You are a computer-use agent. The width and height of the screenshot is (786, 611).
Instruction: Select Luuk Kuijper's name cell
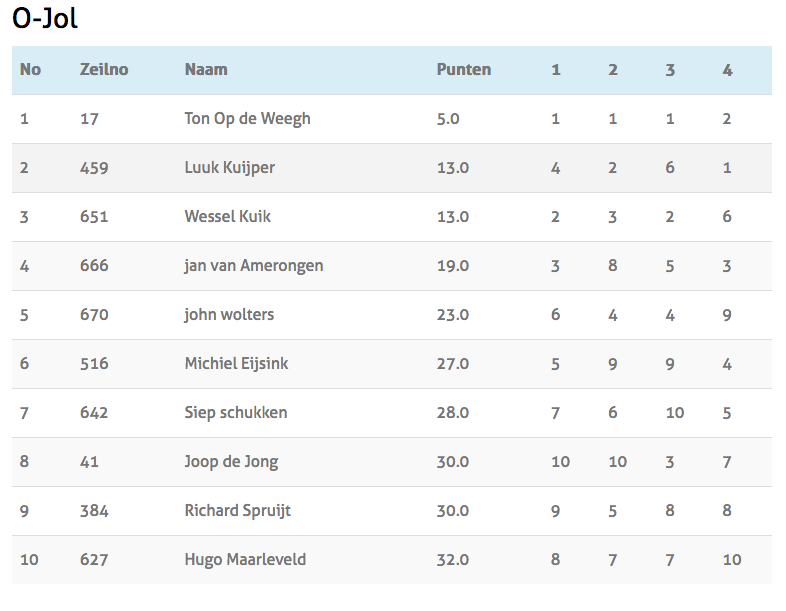[x=229, y=168]
